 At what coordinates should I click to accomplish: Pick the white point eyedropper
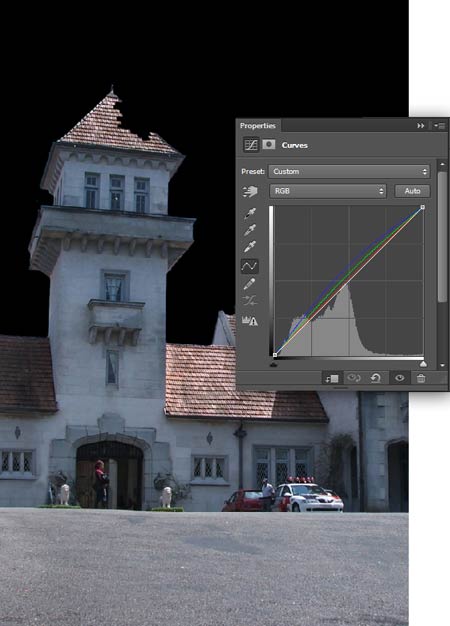point(250,247)
